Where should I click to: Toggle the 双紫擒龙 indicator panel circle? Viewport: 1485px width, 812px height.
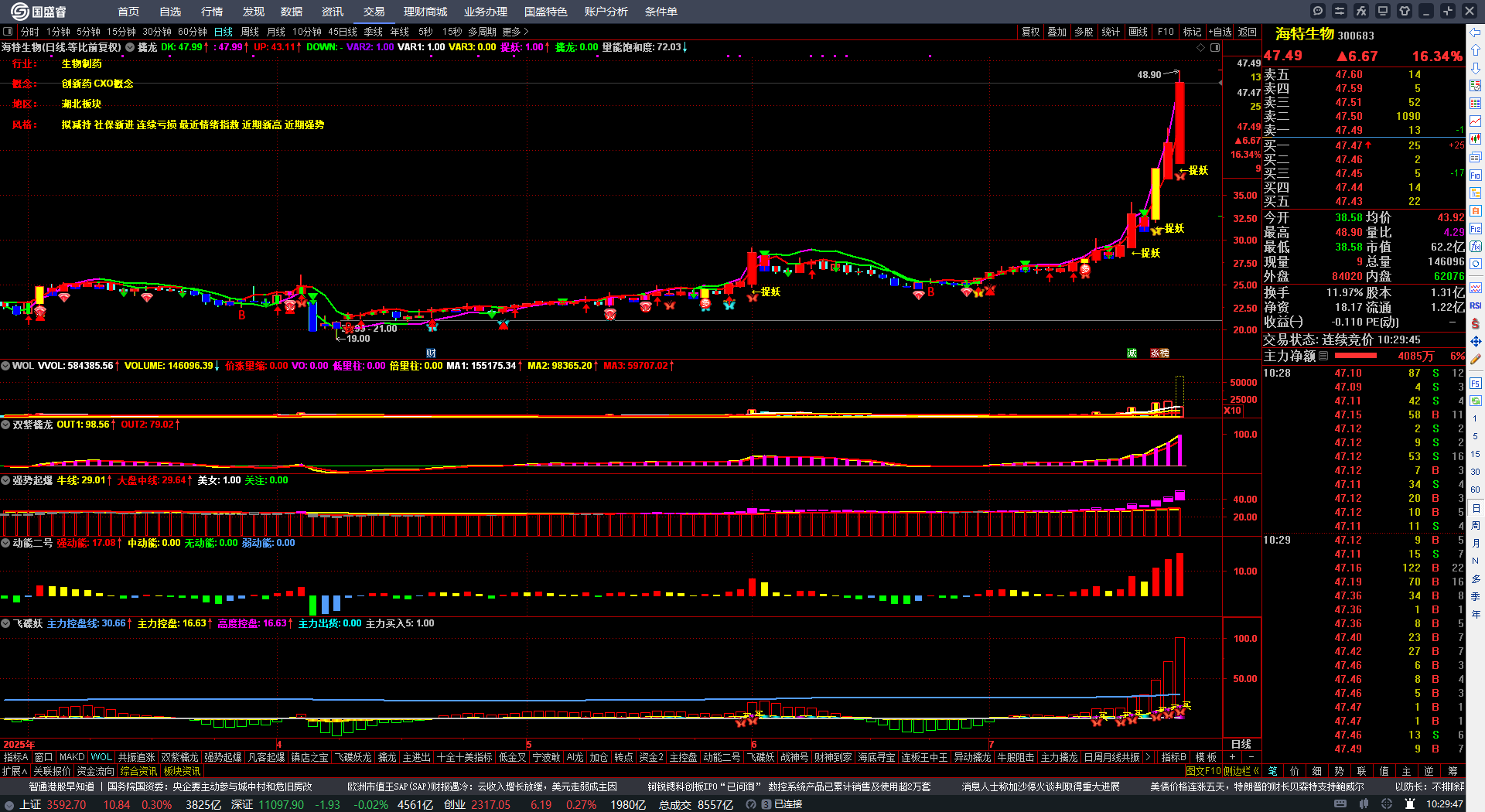pyautogui.click(x=5, y=425)
